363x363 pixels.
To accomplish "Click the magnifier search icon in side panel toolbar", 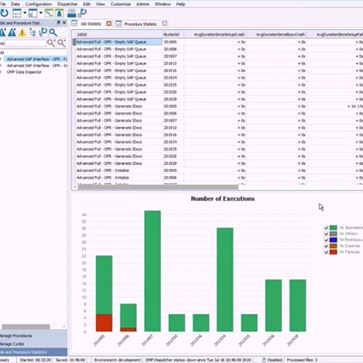I will [x=53, y=32].
